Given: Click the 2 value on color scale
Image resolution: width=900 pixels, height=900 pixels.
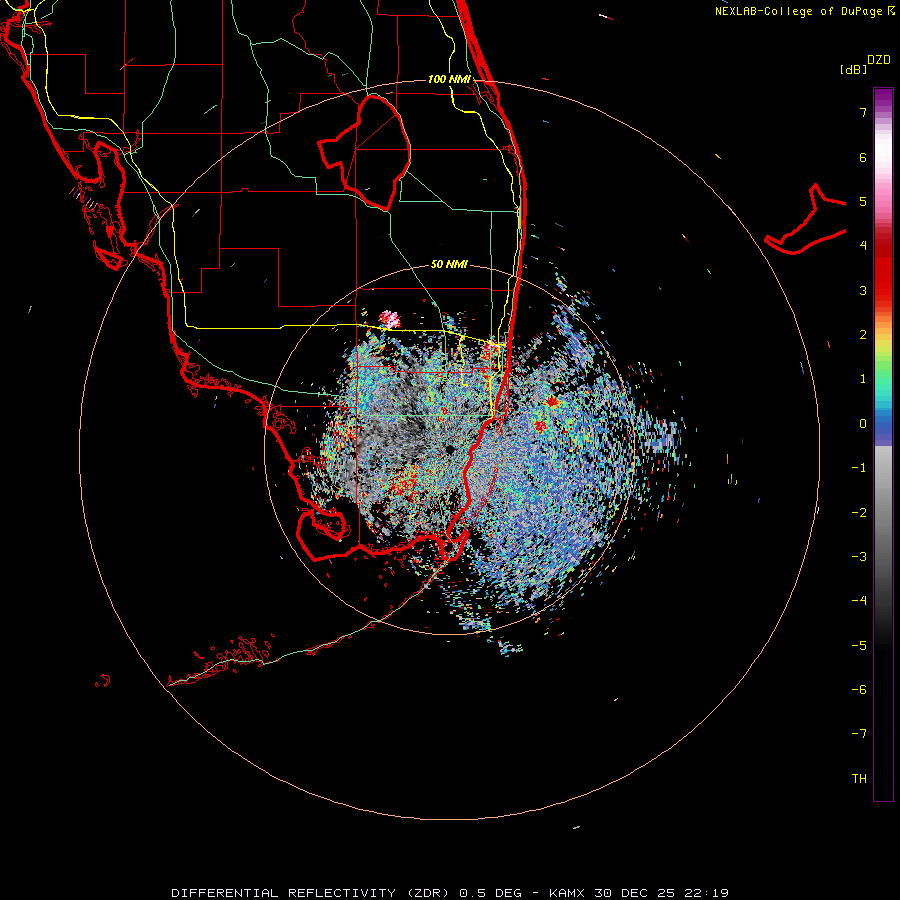Looking at the screenshot, I should click(863, 335).
